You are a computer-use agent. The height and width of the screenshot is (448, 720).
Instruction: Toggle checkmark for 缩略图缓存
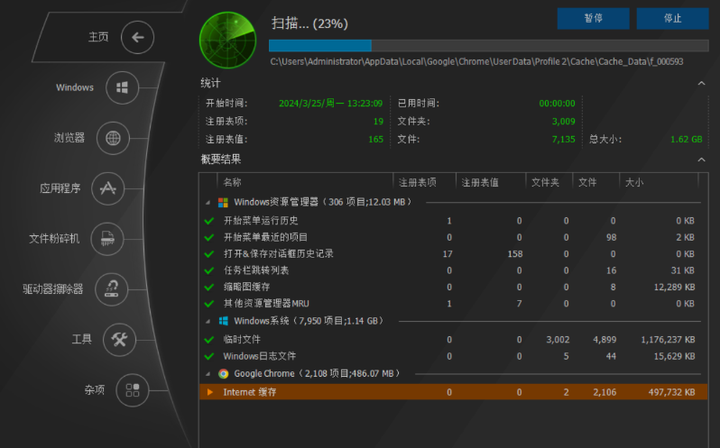coord(209,287)
